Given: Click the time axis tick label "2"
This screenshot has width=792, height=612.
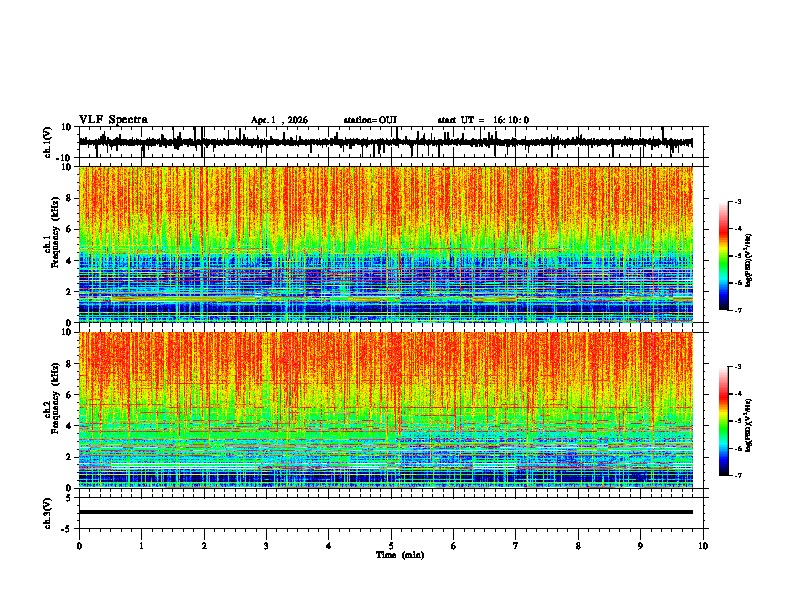Looking at the screenshot, I should (204, 546).
